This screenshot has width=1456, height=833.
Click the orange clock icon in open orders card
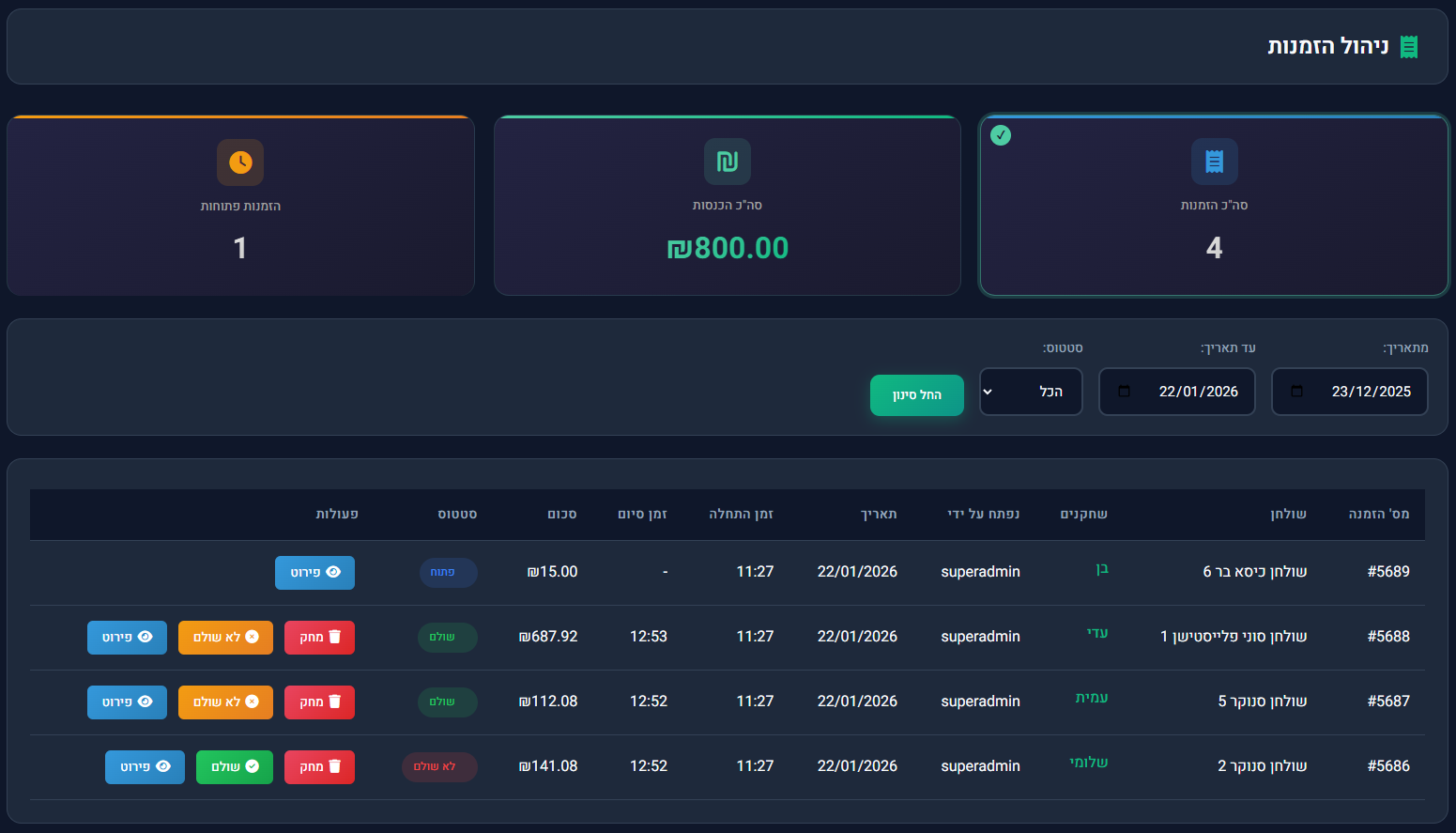pos(240,162)
